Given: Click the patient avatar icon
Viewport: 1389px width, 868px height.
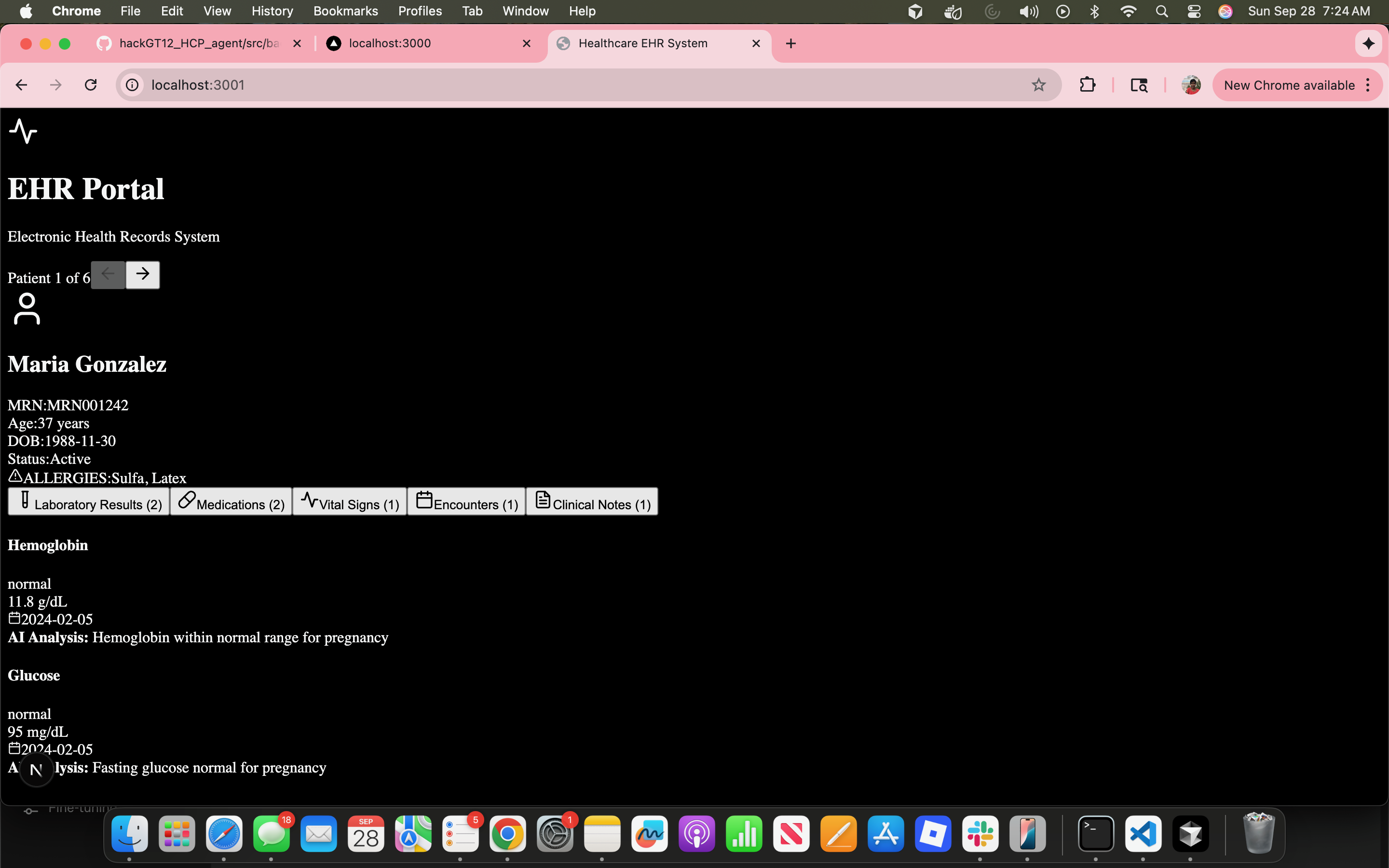Looking at the screenshot, I should pos(27,310).
